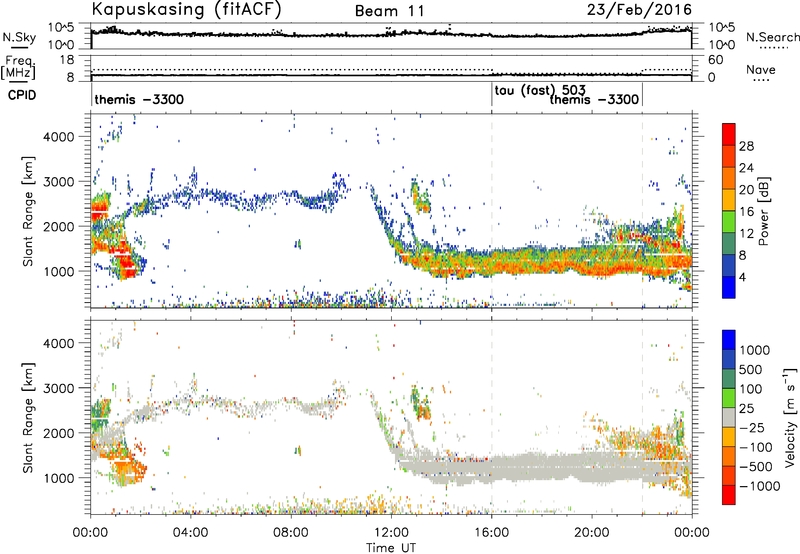Screen dimensions: 800x554
Task: Pick the red bottom segment of Velocity colorbar
Action: click(729, 495)
